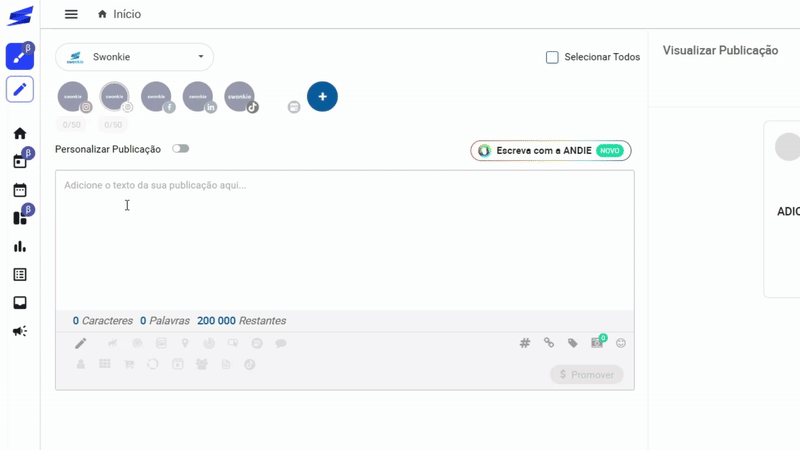Expand the hamburger menu in top bar
The height and width of the screenshot is (450, 800).
coord(71,14)
